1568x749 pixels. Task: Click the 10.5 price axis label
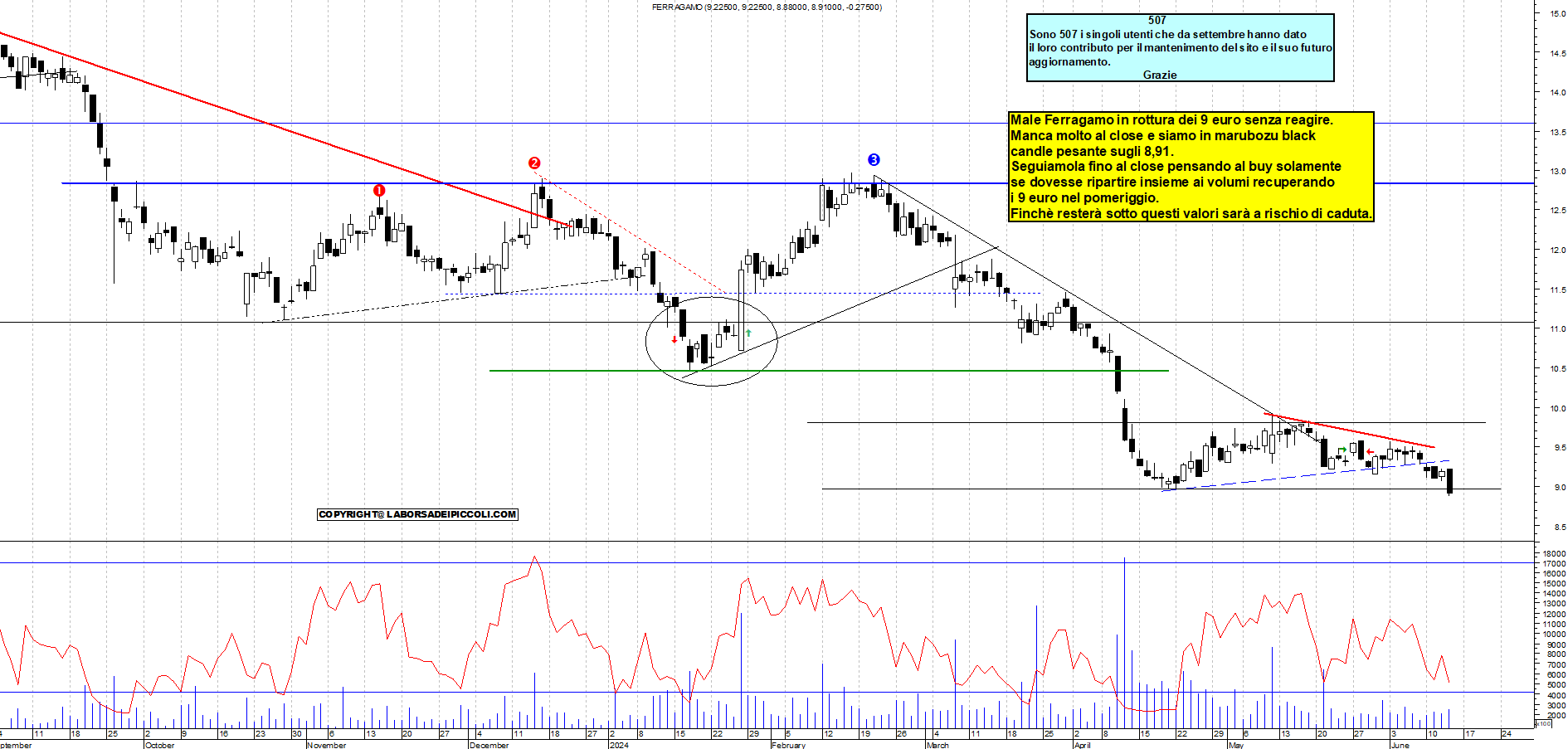click(1557, 368)
